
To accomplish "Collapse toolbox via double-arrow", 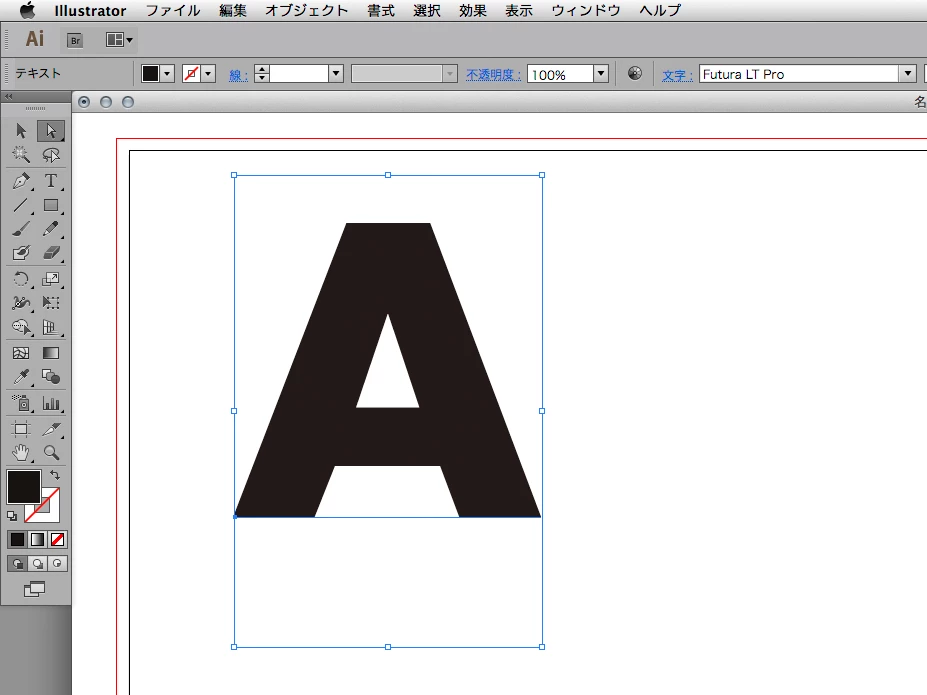I will pos(8,96).
